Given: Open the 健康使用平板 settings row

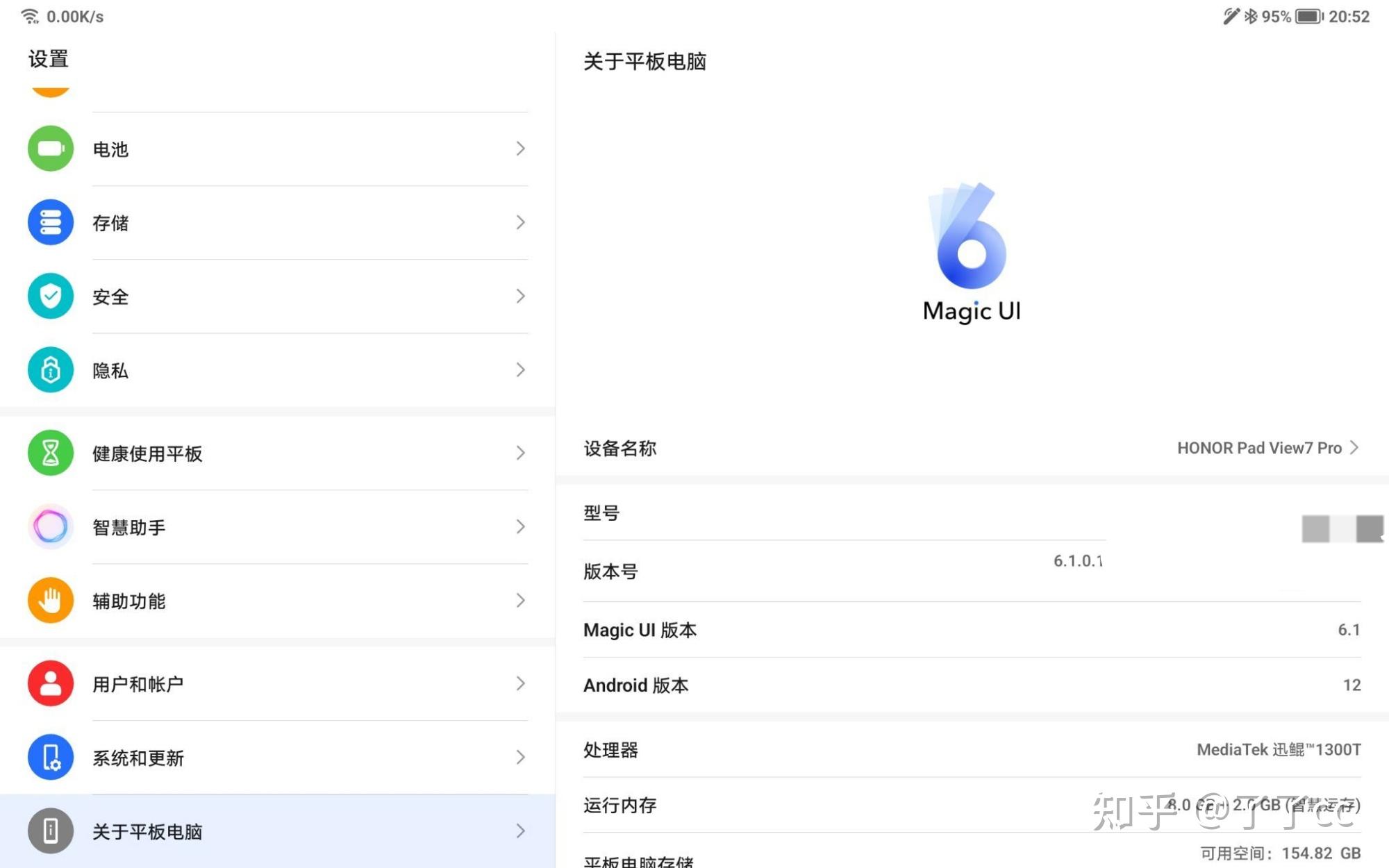Looking at the screenshot, I should [278, 453].
